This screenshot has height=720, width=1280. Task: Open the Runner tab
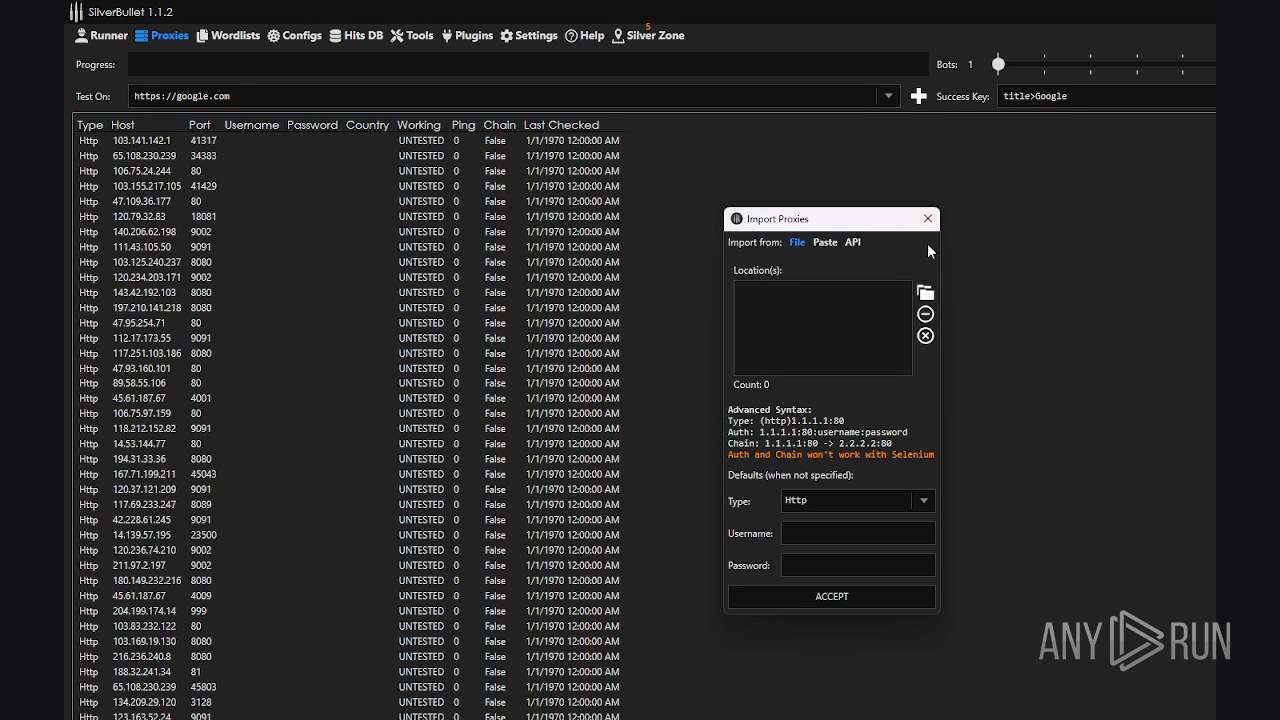[101, 35]
